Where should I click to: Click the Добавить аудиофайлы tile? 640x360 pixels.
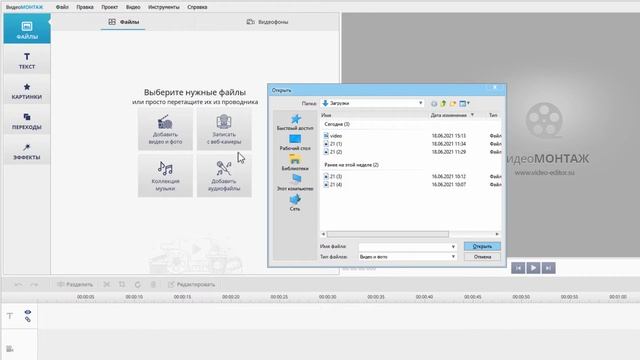point(224,176)
